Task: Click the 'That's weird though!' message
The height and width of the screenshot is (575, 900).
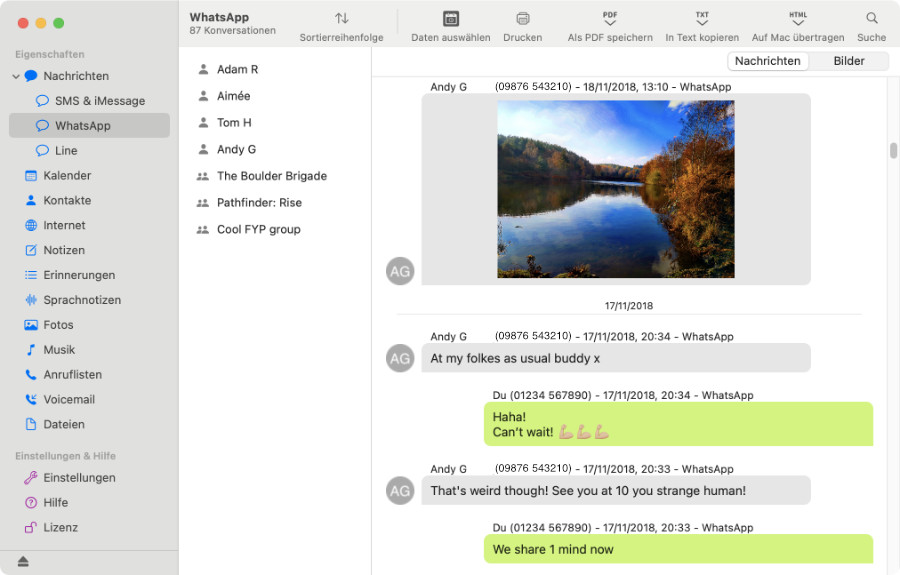Action: (x=616, y=491)
